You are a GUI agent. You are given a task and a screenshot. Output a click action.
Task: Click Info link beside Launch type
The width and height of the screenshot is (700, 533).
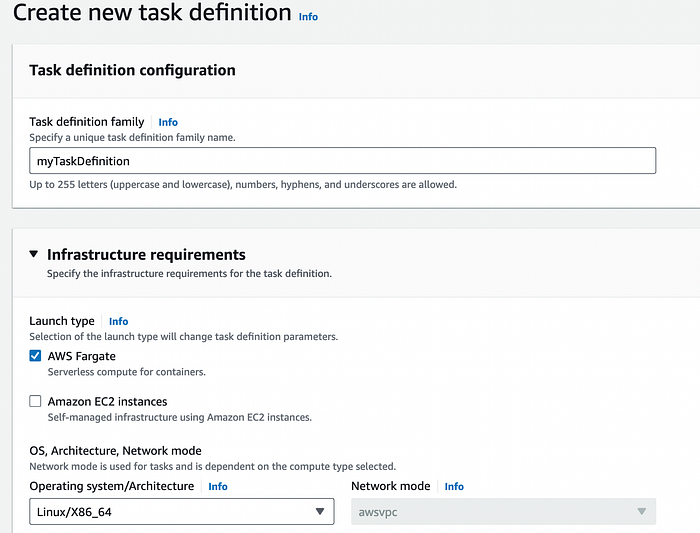click(118, 321)
